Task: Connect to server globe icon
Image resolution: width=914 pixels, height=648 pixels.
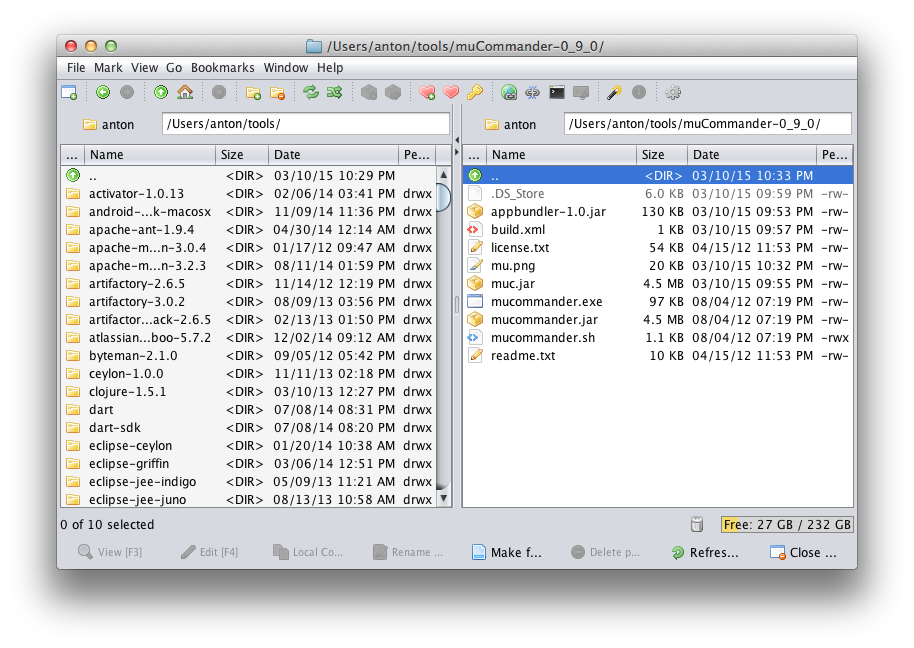Action: click(509, 92)
